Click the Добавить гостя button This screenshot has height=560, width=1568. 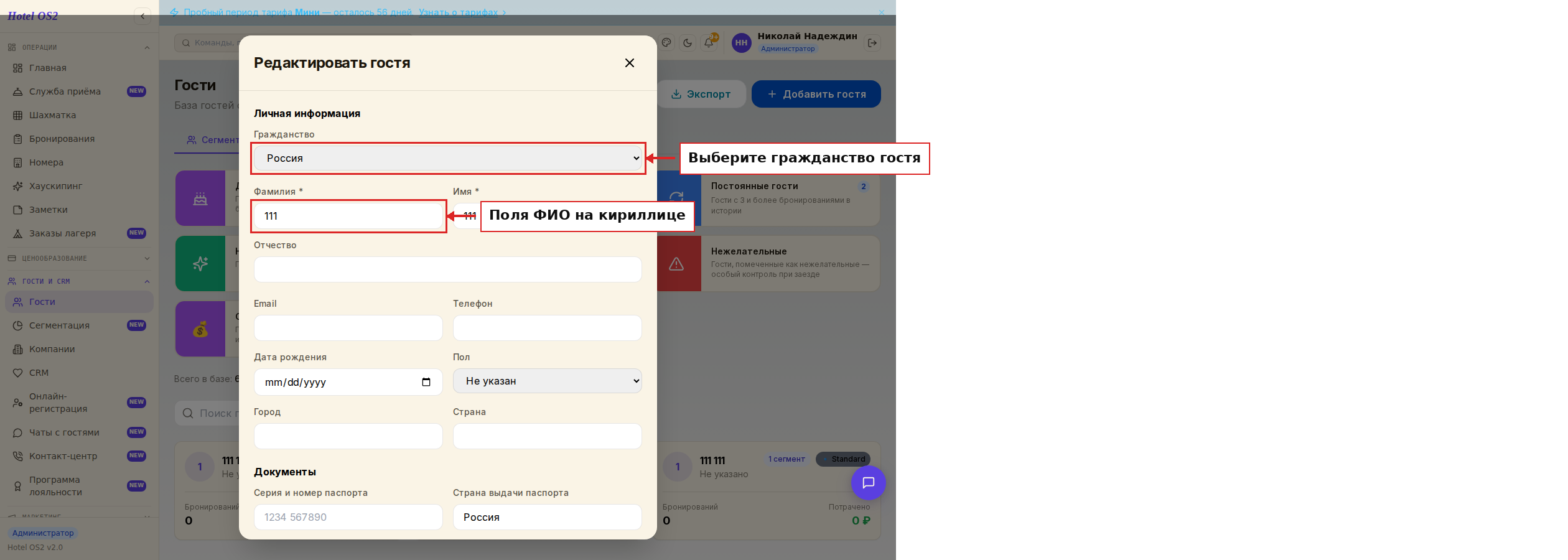[816, 94]
